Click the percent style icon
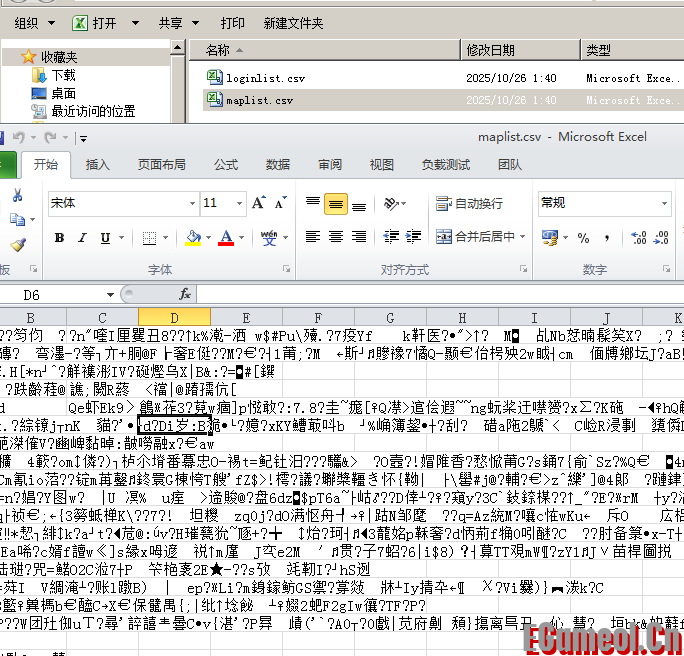The height and width of the screenshot is (656, 684). [x=583, y=238]
